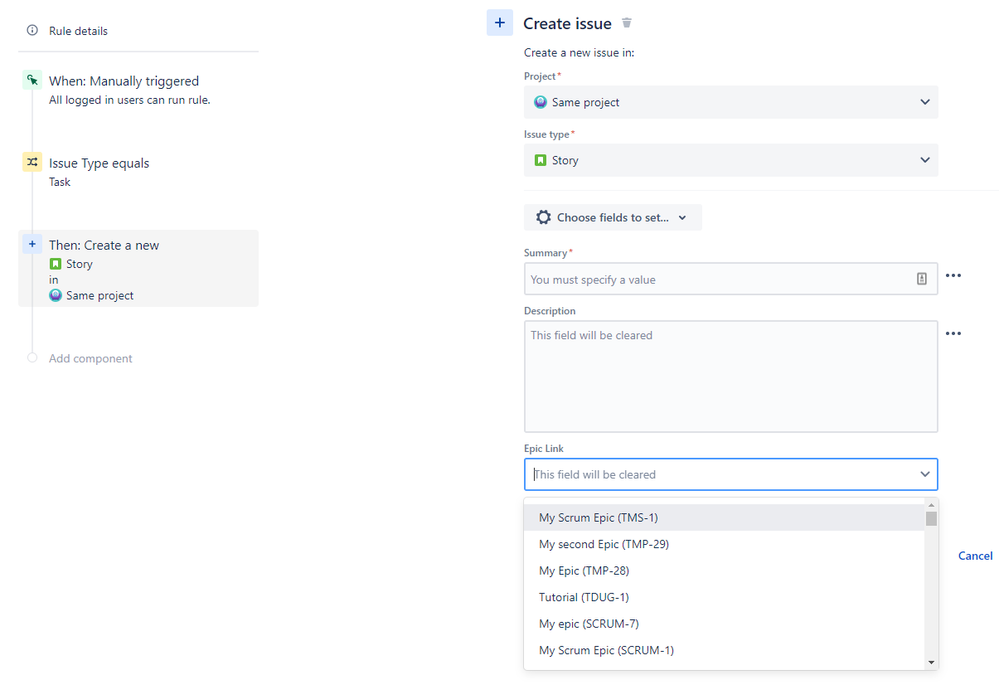Open the Issue type dropdown showing Story
The image size is (999, 700).
pos(731,160)
